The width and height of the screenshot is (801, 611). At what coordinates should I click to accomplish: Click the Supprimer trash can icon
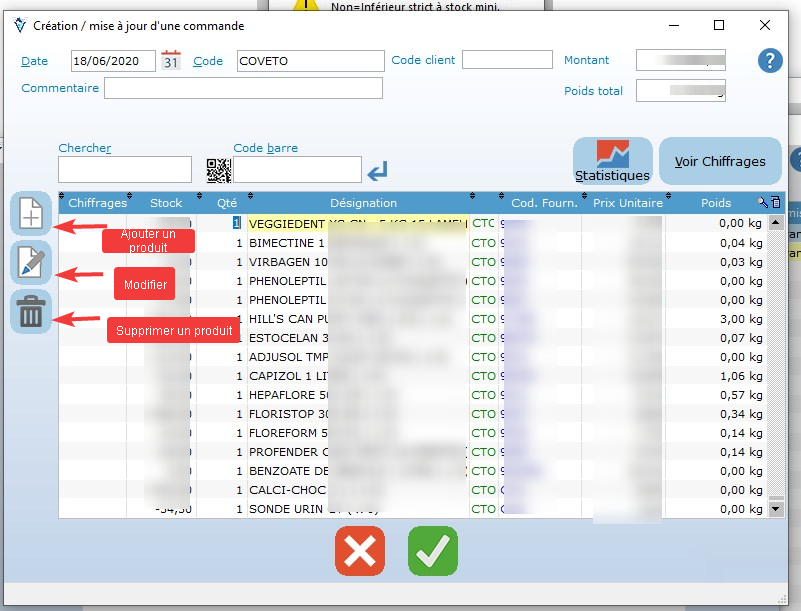31,312
